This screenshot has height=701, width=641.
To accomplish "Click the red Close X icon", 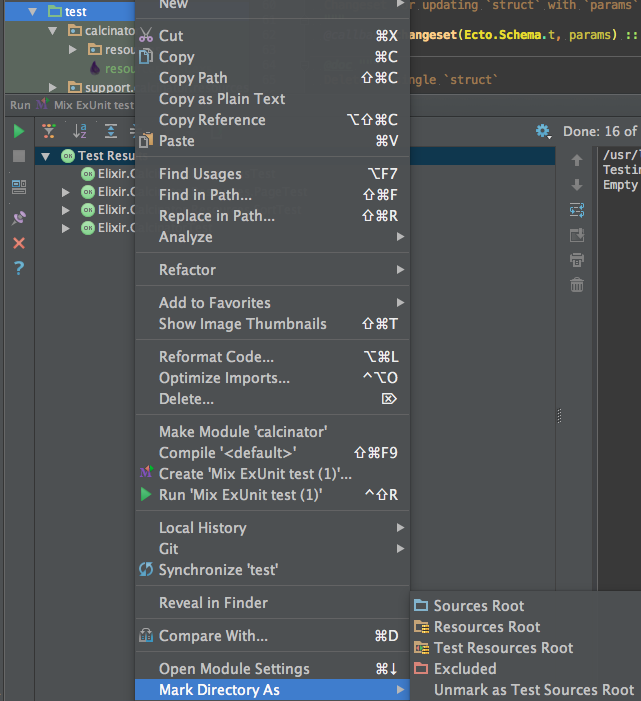I will (19, 243).
